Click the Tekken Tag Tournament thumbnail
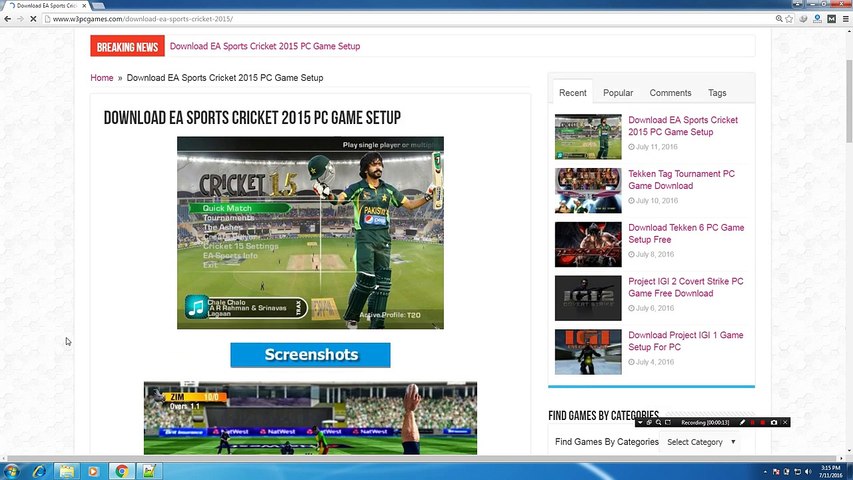Image resolution: width=853 pixels, height=480 pixels. click(588, 190)
